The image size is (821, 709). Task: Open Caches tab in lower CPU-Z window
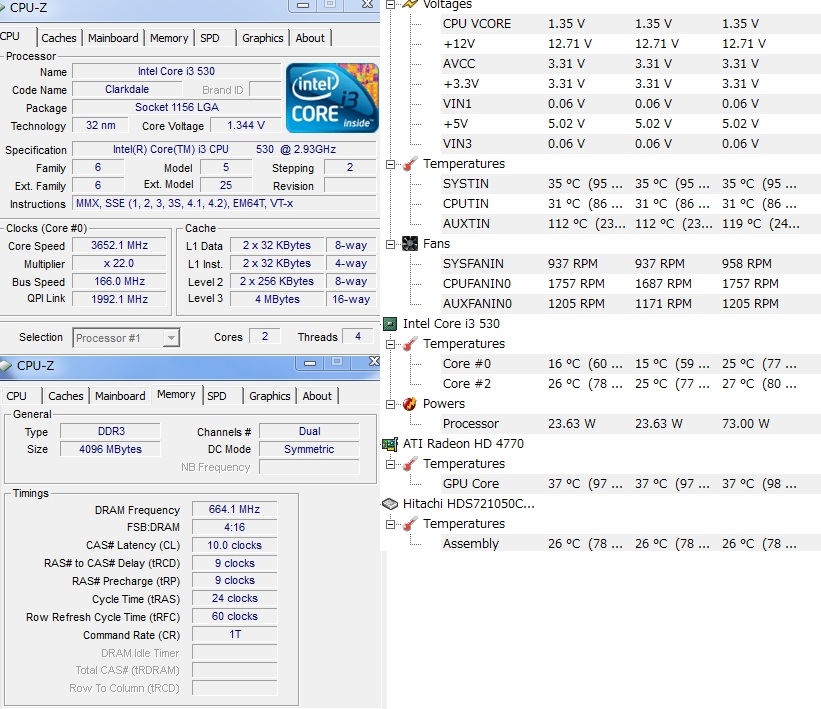pyautogui.click(x=65, y=396)
